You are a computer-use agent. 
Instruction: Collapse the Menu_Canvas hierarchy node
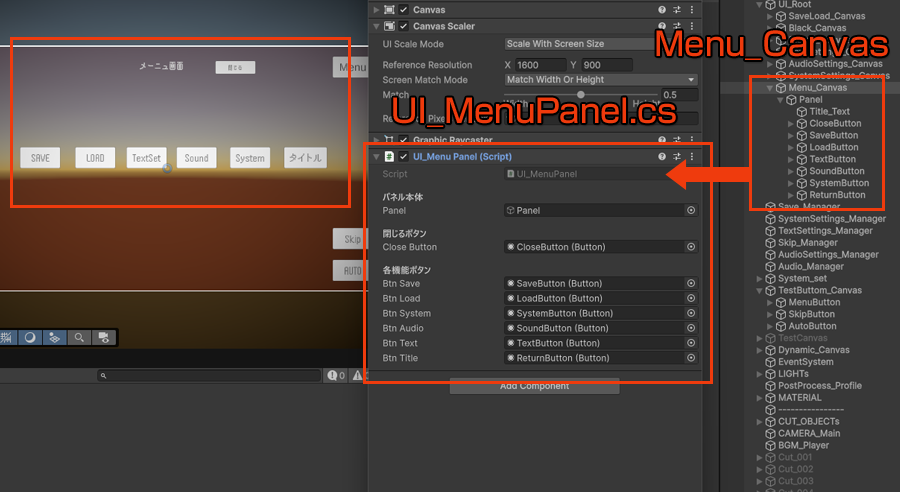click(x=767, y=88)
